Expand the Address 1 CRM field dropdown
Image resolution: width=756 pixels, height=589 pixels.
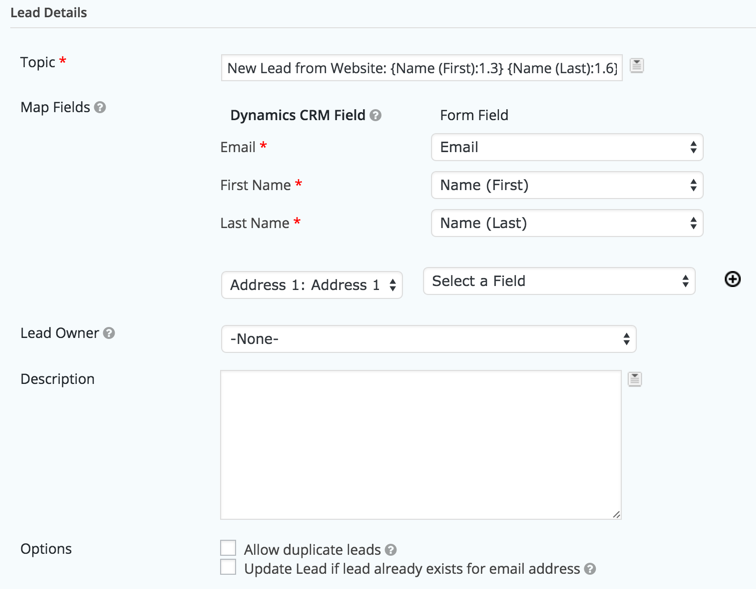click(311, 285)
